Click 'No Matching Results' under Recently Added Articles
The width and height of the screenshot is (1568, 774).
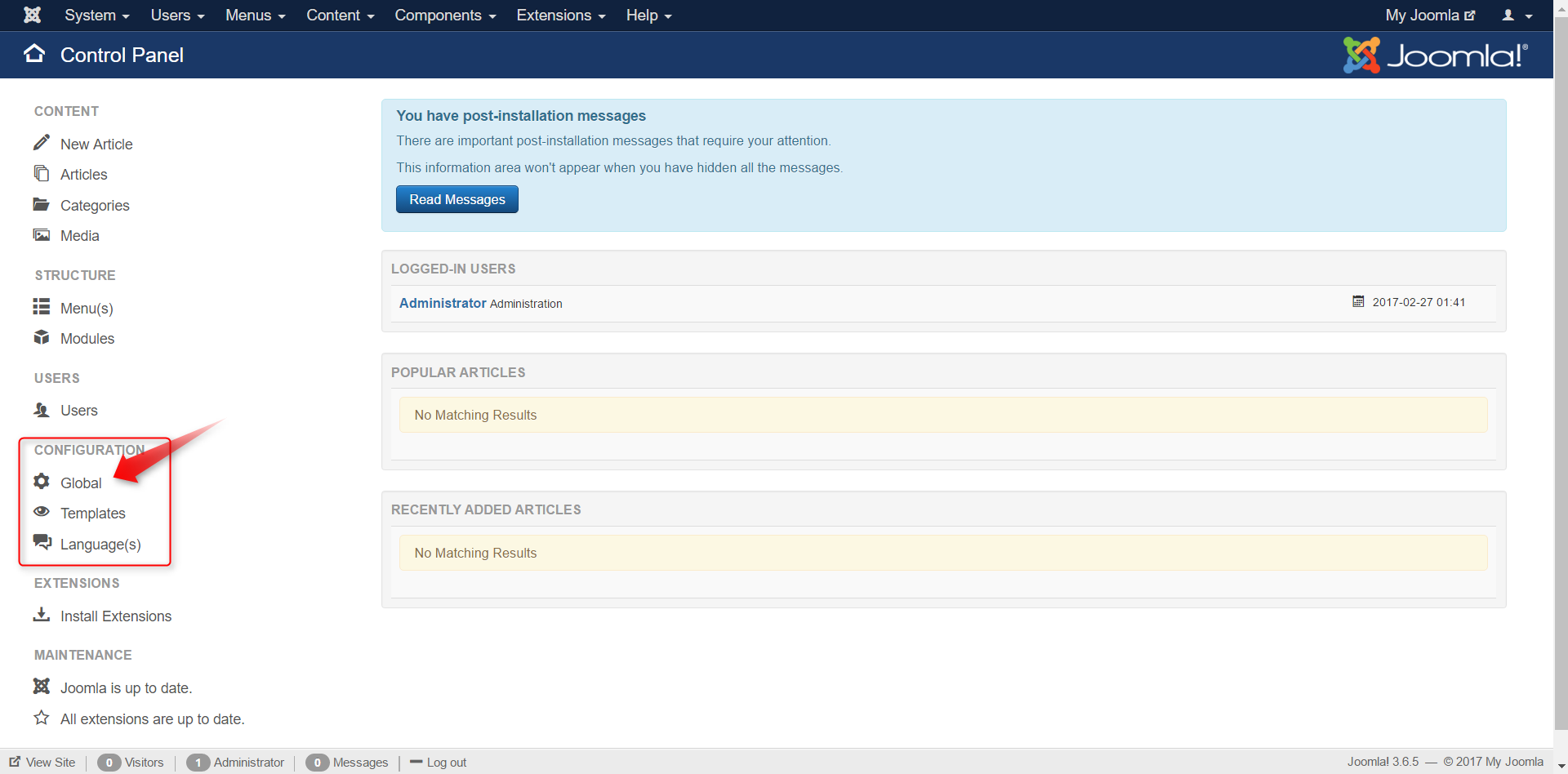click(x=475, y=553)
